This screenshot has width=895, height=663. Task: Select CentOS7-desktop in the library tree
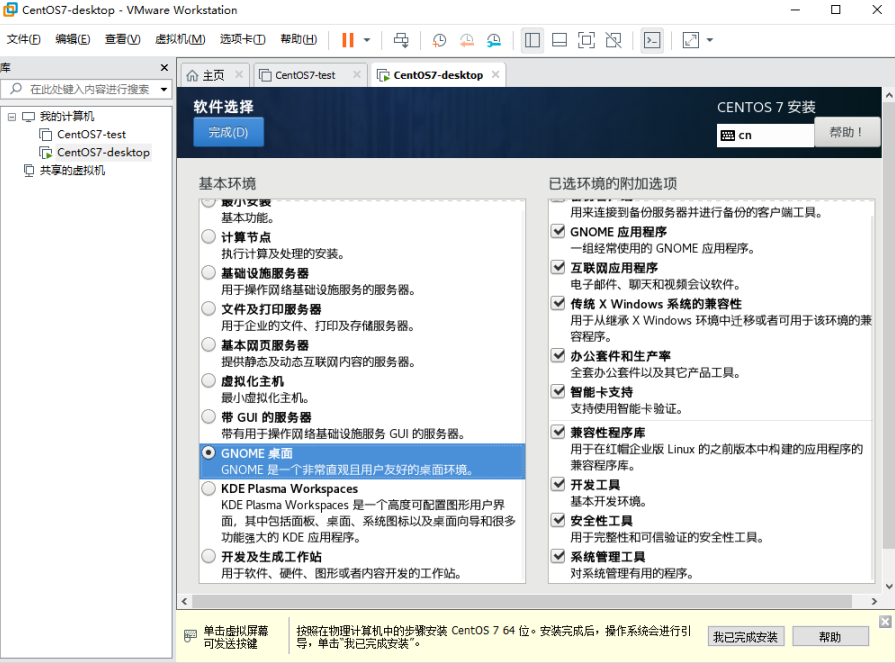coord(103,152)
